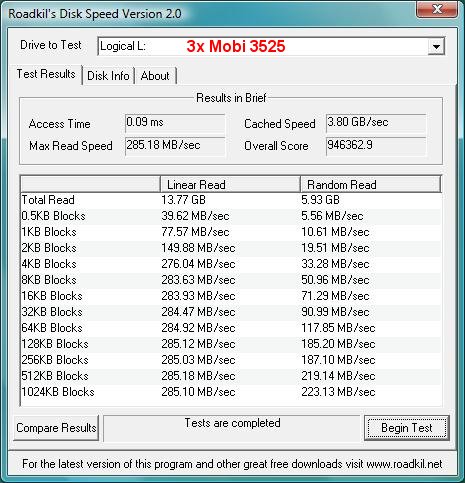Viewport: 465px width, 483px height.
Task: Click the Tests are completed status text
Action: coord(232,423)
